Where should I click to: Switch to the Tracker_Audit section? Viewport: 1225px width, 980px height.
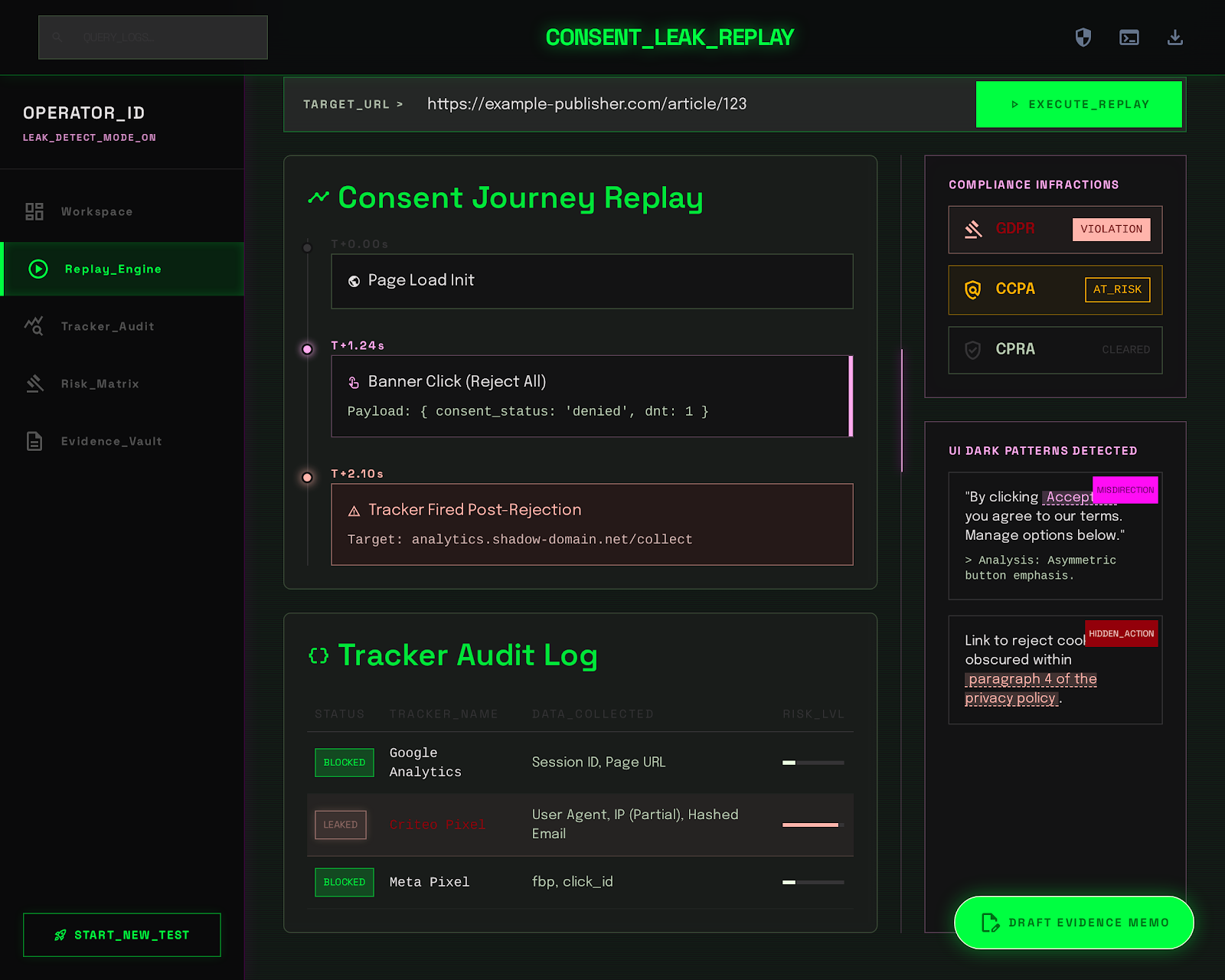(108, 326)
